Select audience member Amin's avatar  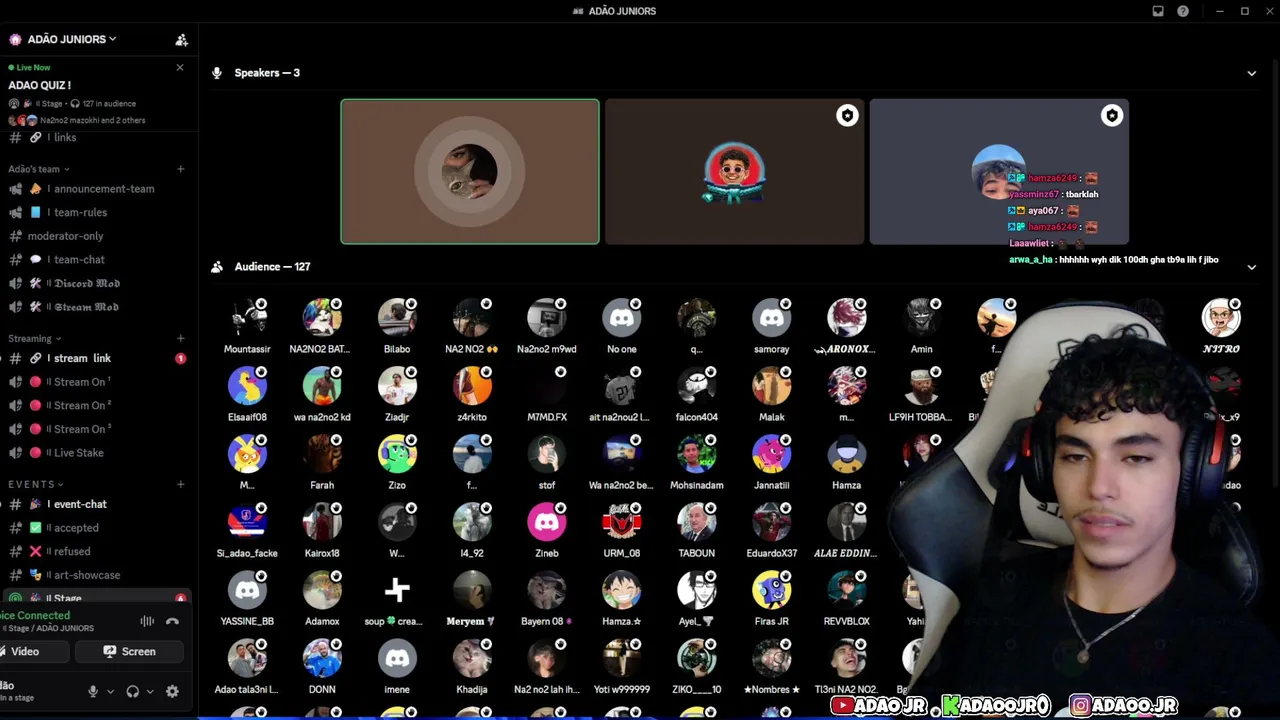point(921,318)
